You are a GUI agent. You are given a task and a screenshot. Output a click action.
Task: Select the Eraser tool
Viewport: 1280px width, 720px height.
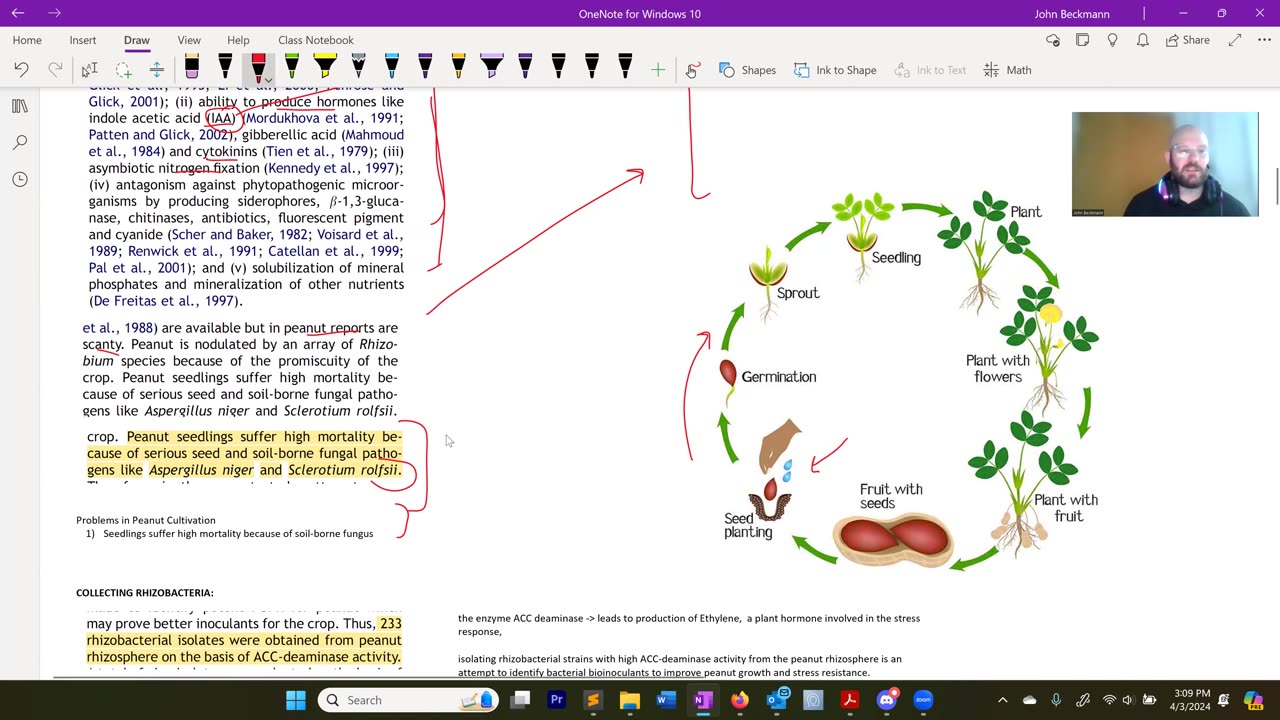click(x=192, y=68)
